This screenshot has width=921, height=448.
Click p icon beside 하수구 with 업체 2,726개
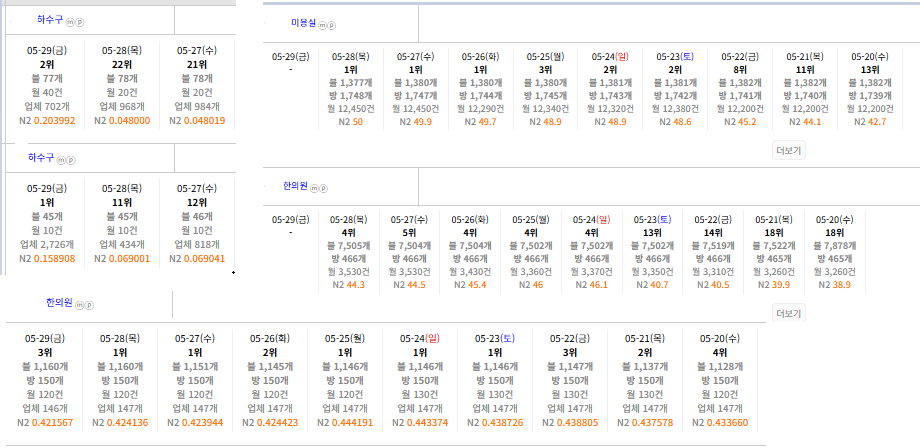[71, 160]
